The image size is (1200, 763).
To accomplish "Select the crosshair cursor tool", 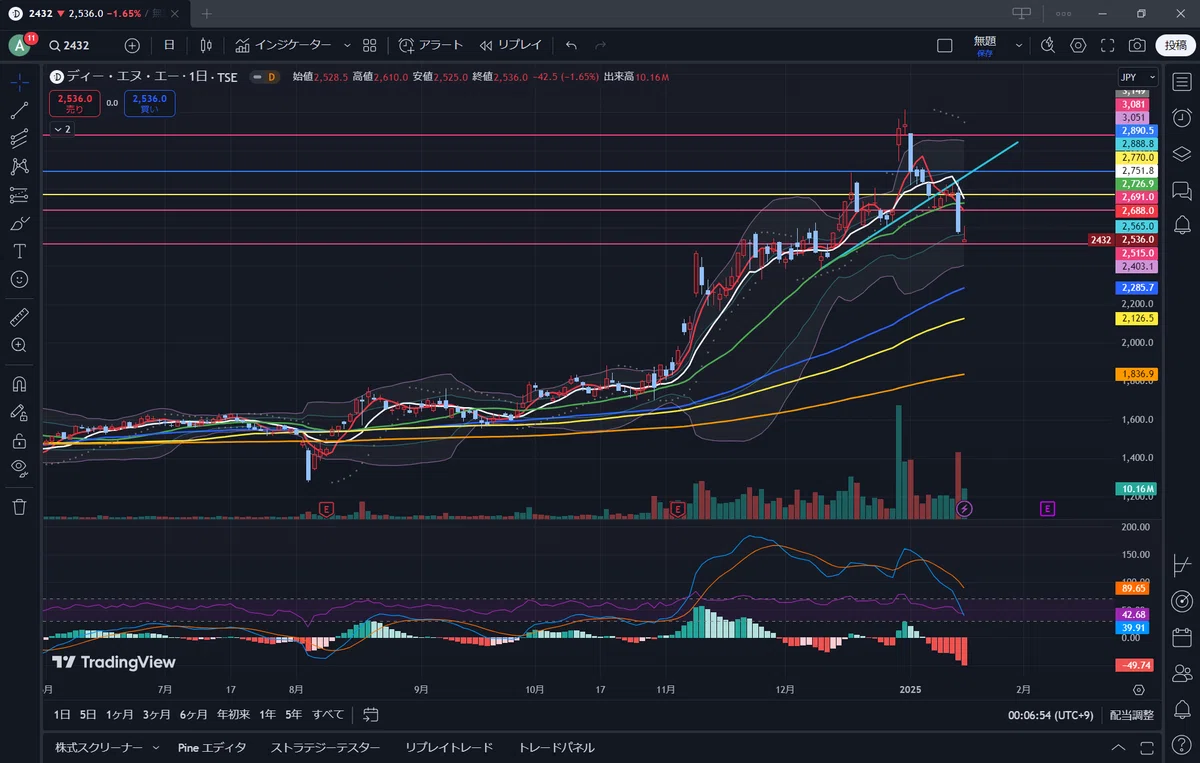I will pos(19,82).
